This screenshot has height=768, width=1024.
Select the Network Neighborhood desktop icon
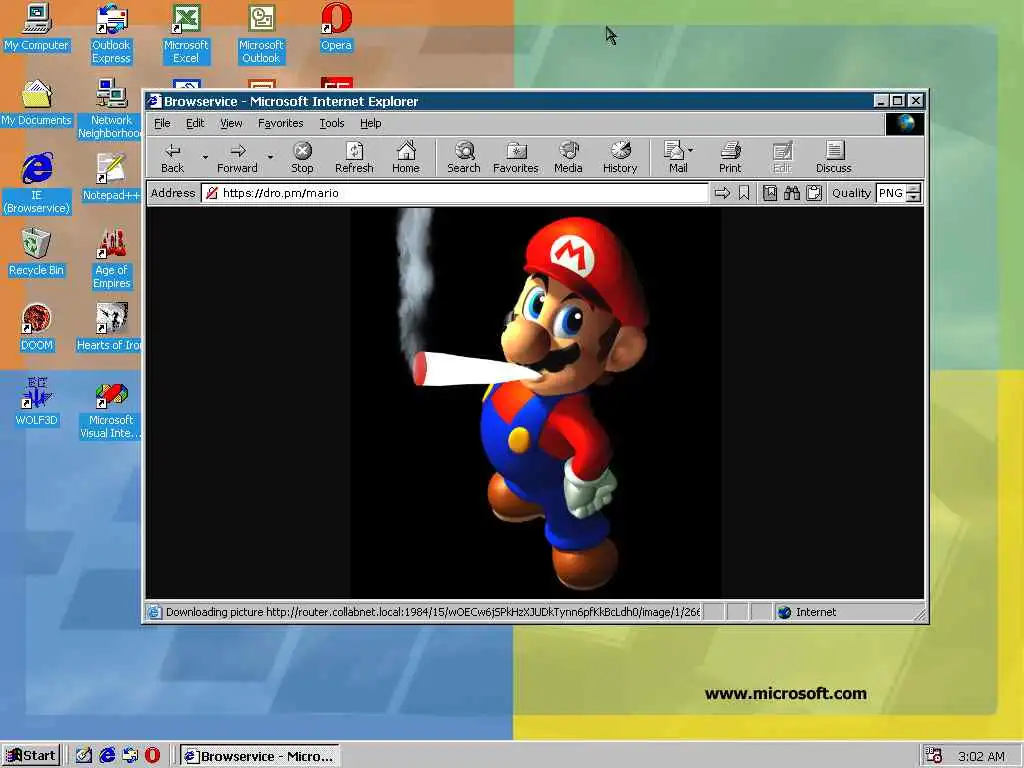[x=110, y=109]
